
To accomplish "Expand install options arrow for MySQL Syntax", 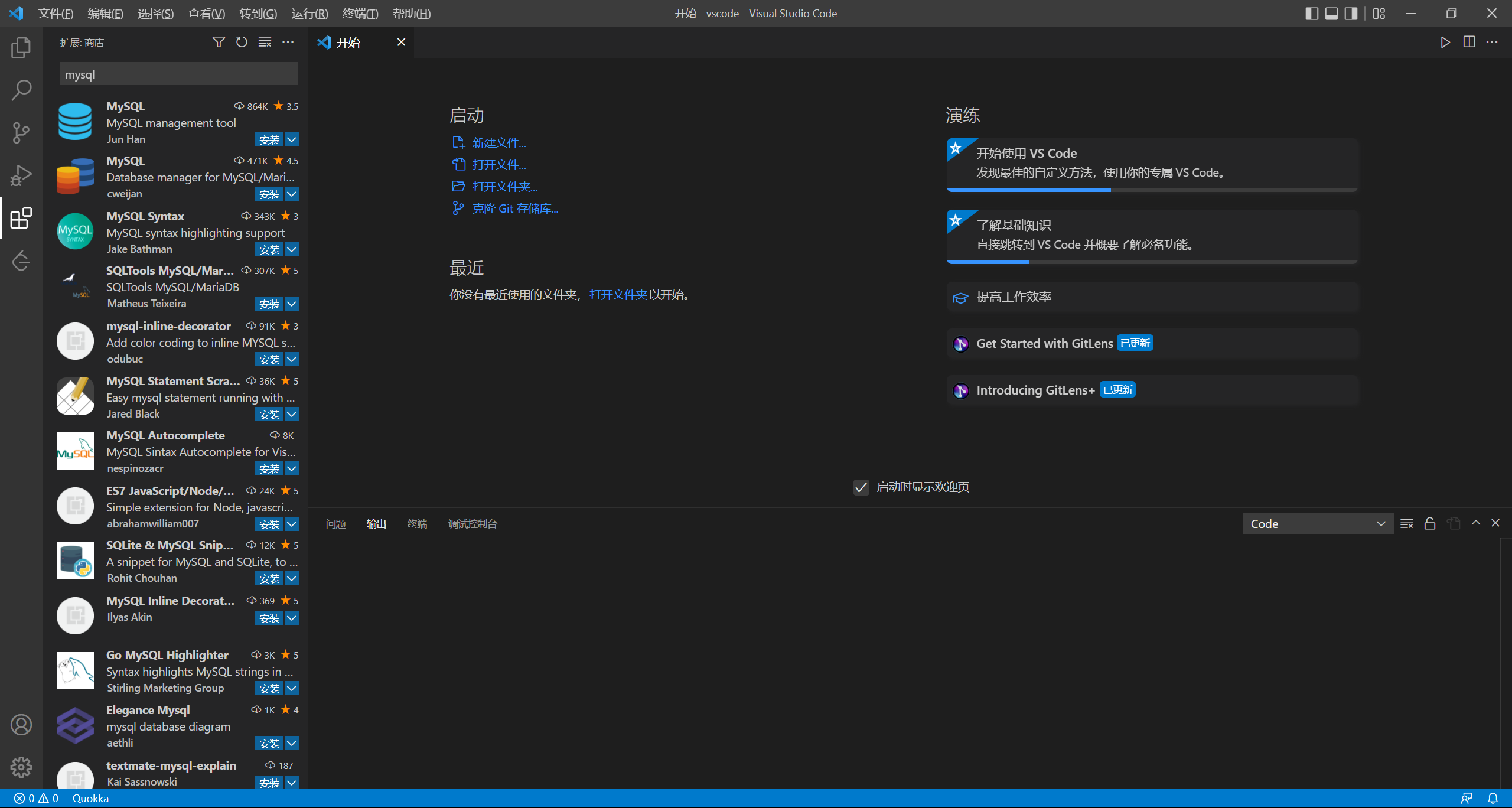I will coord(292,249).
